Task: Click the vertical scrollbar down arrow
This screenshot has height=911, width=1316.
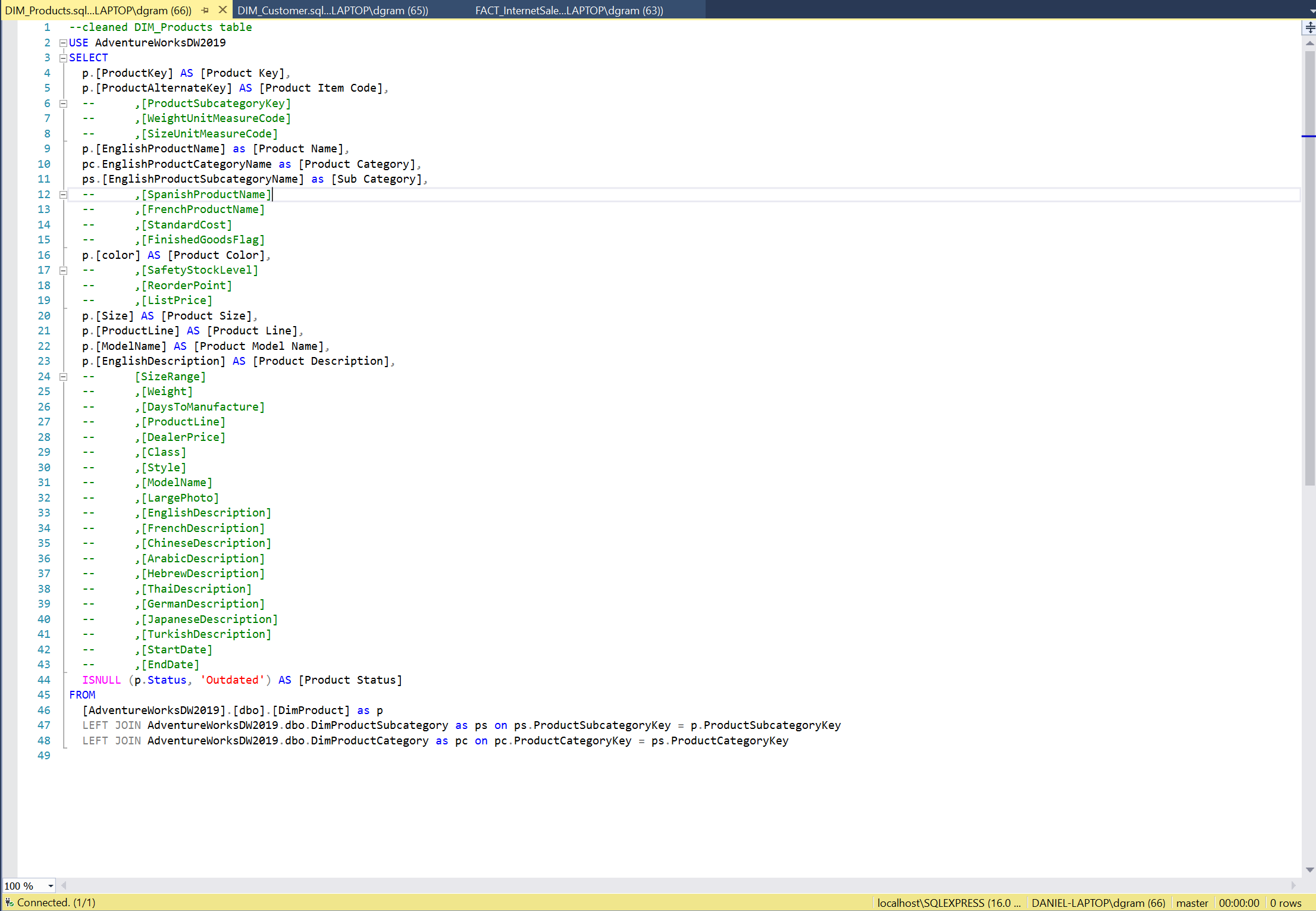Action: point(1309,870)
